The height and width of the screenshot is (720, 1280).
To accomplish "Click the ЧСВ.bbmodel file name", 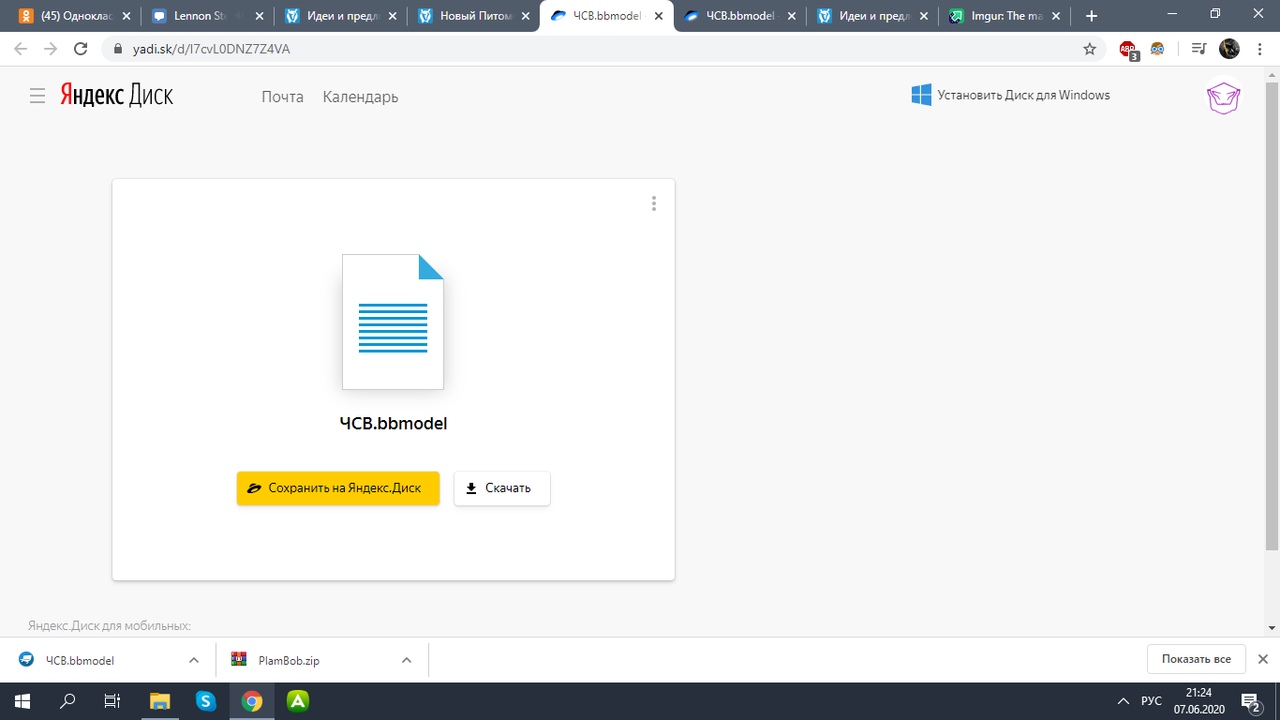I will click(x=393, y=423).
